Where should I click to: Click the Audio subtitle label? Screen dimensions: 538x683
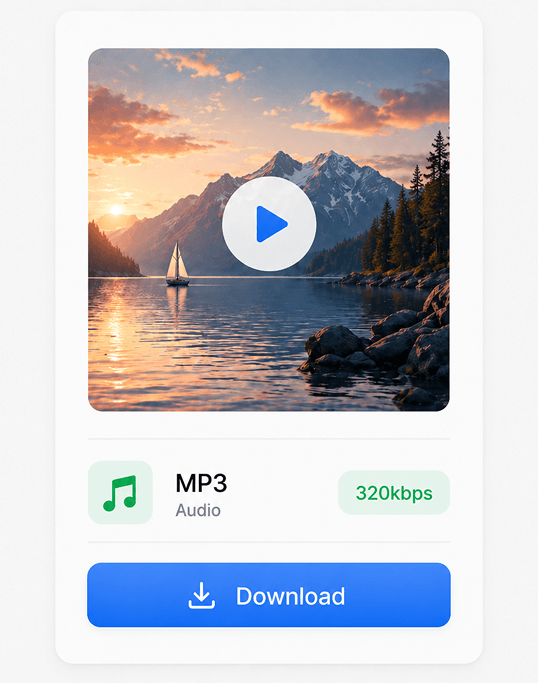(198, 510)
